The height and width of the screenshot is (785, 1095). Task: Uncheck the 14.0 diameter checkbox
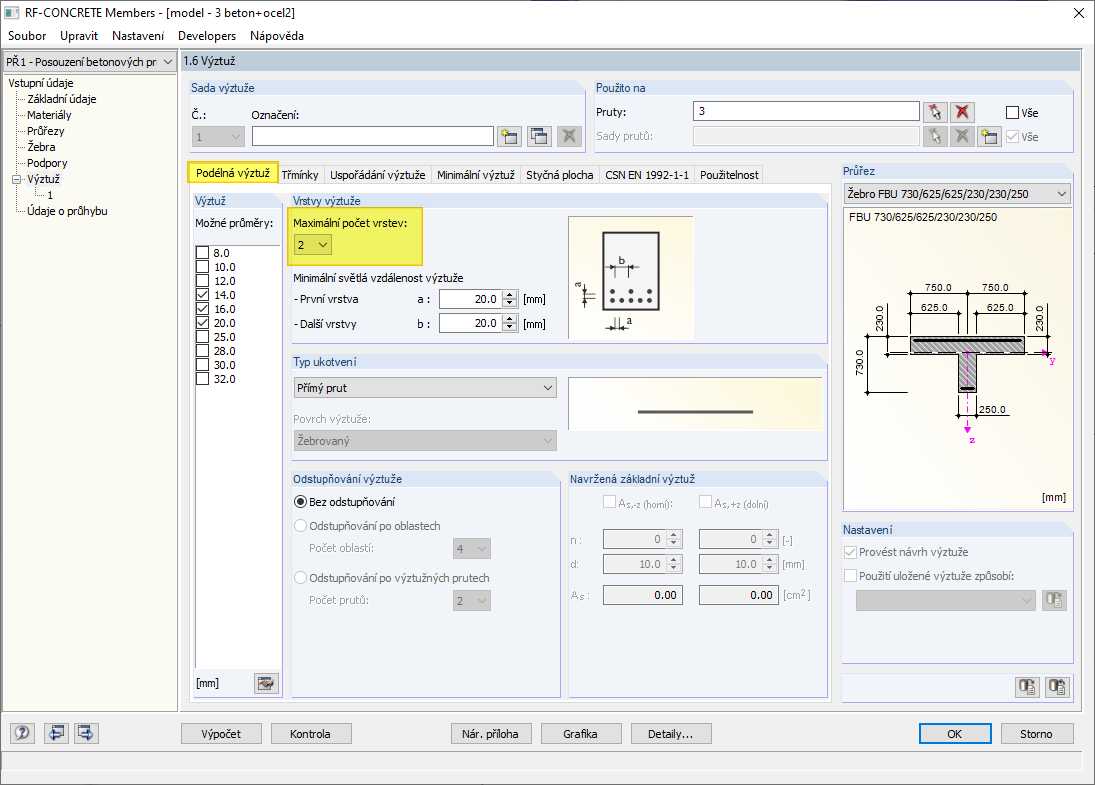click(203, 295)
